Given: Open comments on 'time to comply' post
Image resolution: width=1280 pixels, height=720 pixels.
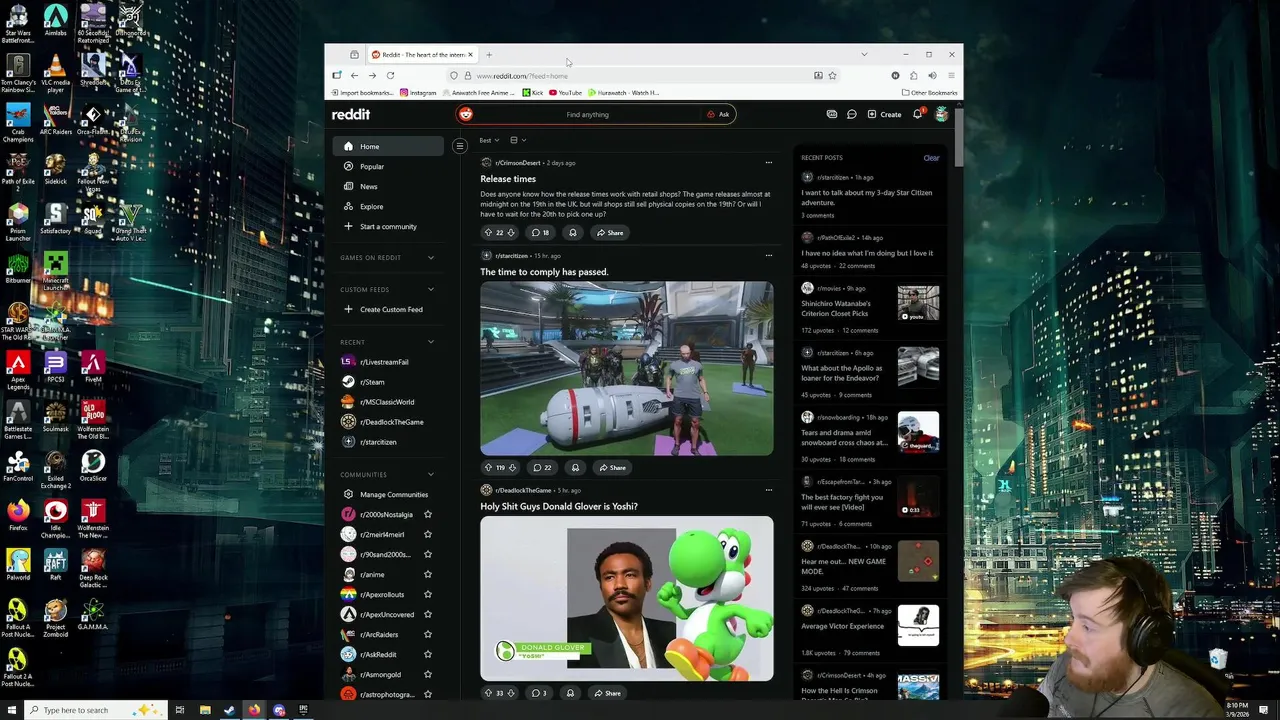Looking at the screenshot, I should tap(542, 467).
